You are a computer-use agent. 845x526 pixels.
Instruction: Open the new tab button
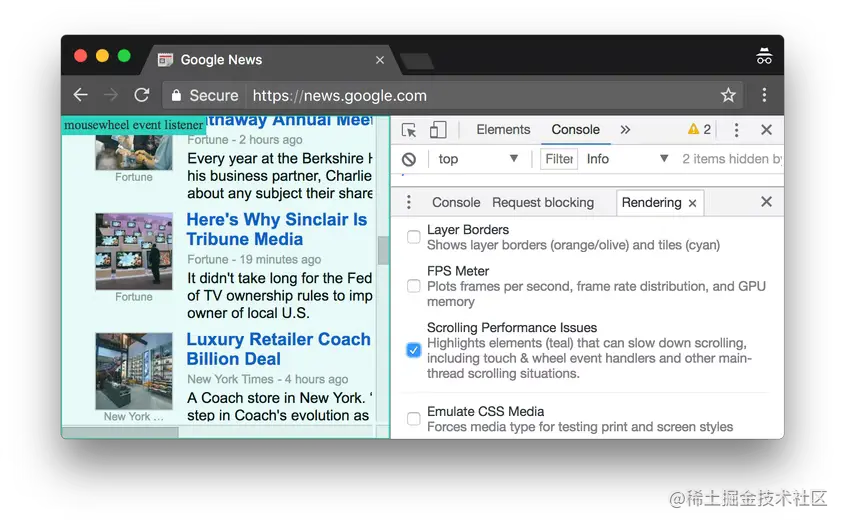(417, 61)
